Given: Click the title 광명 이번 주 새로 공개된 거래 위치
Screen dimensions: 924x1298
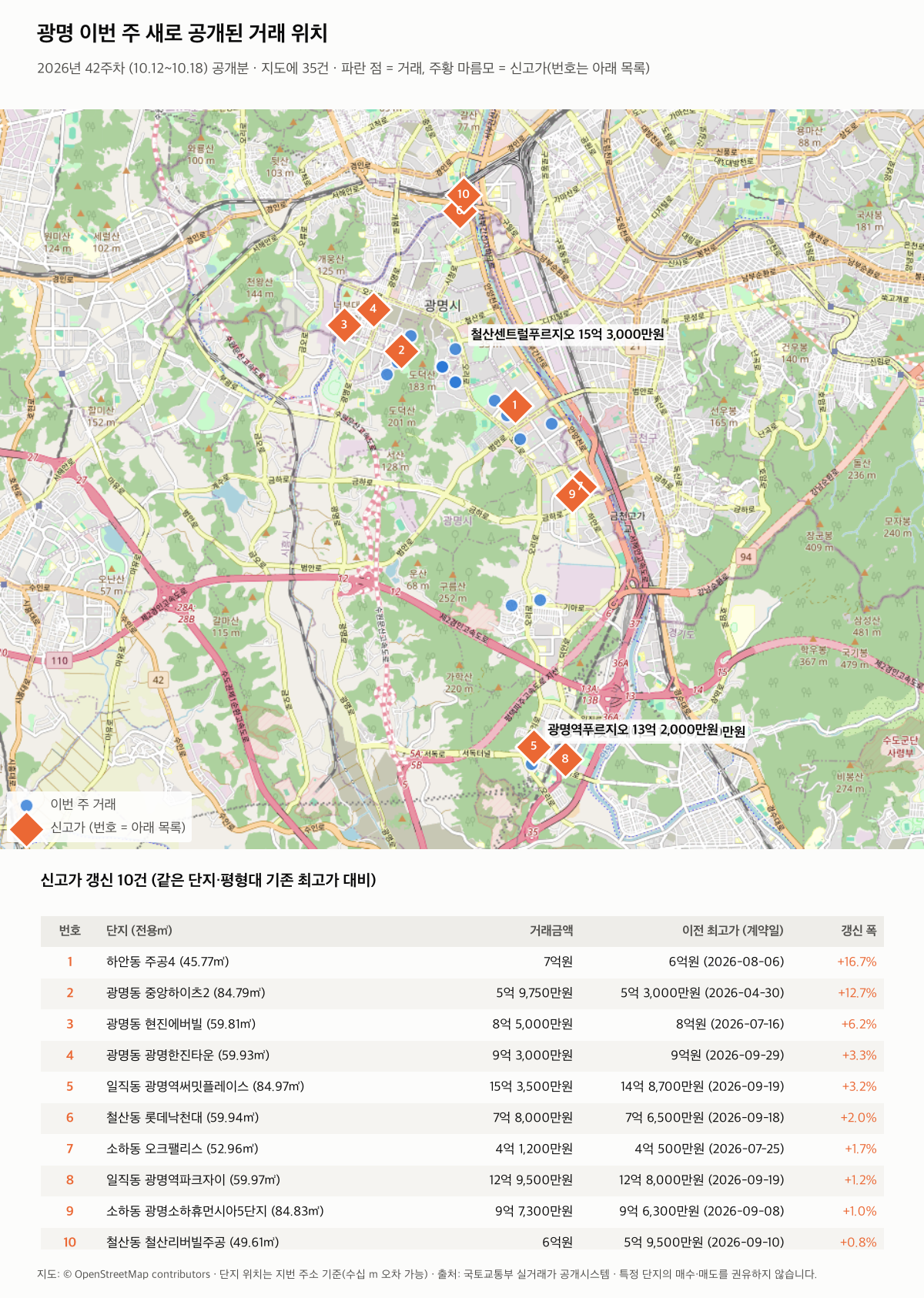Looking at the screenshot, I should click(x=182, y=33).
